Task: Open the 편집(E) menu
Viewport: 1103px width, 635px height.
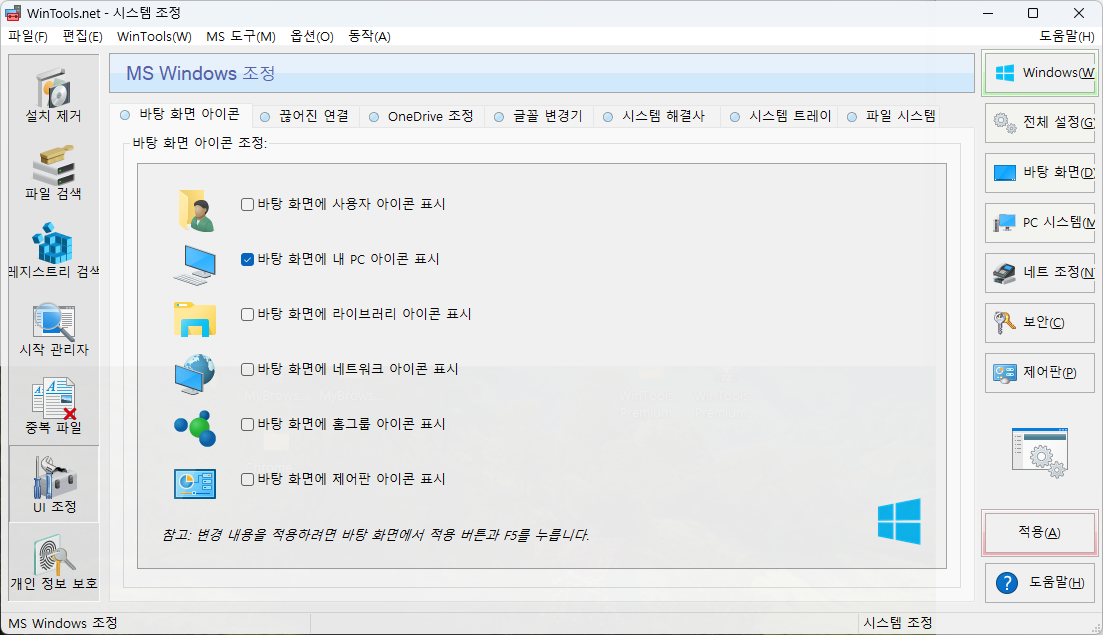Action: tap(82, 36)
